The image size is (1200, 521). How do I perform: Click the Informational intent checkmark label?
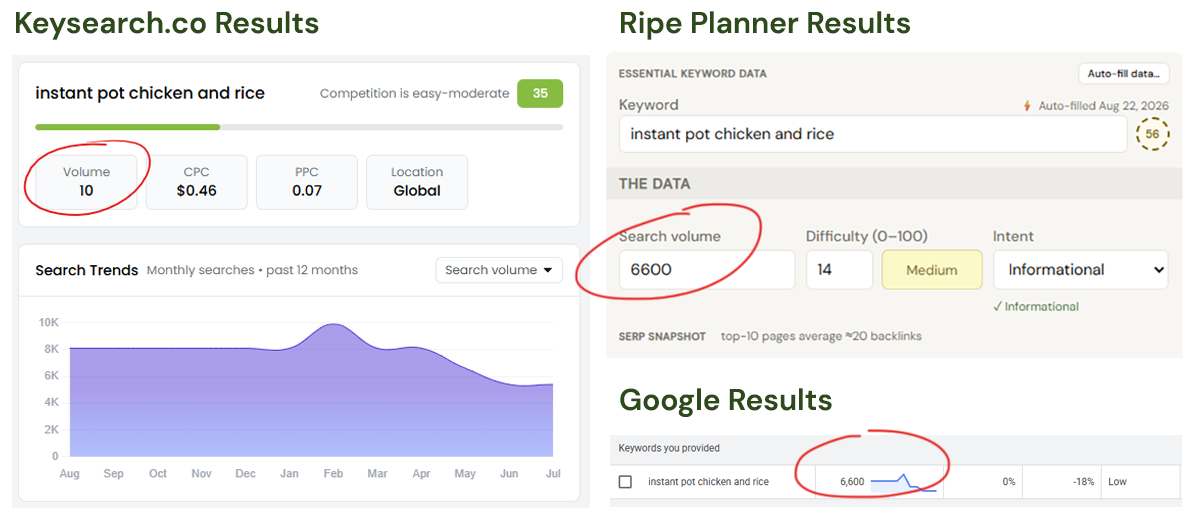[x=1036, y=307]
